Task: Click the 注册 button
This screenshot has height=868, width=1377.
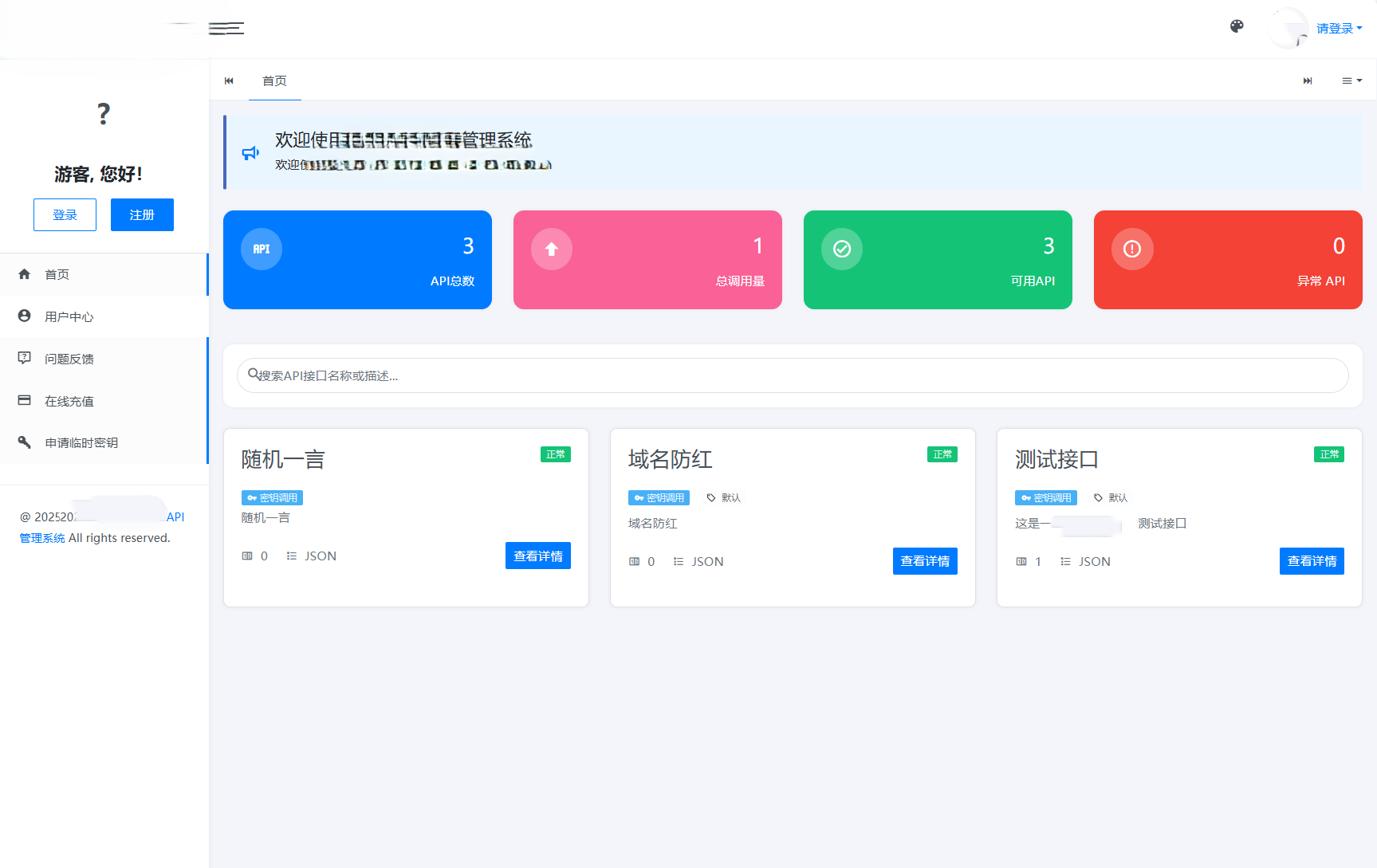Action: [x=142, y=214]
